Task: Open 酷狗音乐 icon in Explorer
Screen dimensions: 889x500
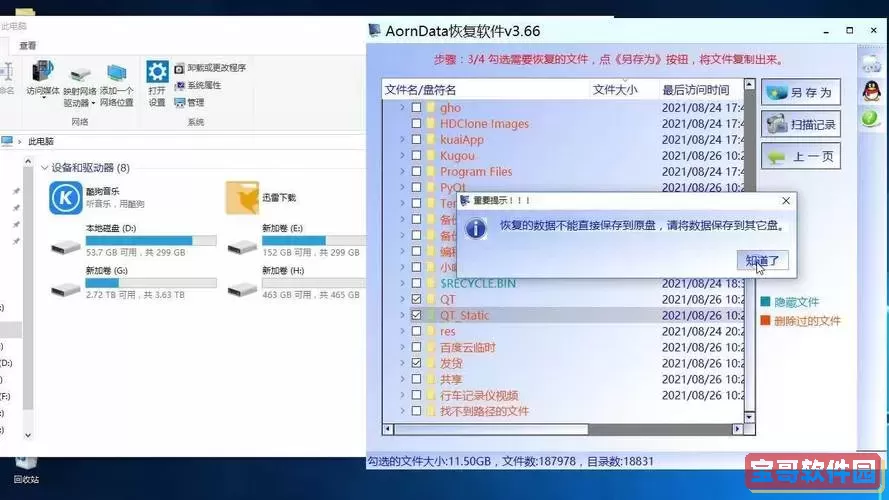Action: (x=65, y=198)
